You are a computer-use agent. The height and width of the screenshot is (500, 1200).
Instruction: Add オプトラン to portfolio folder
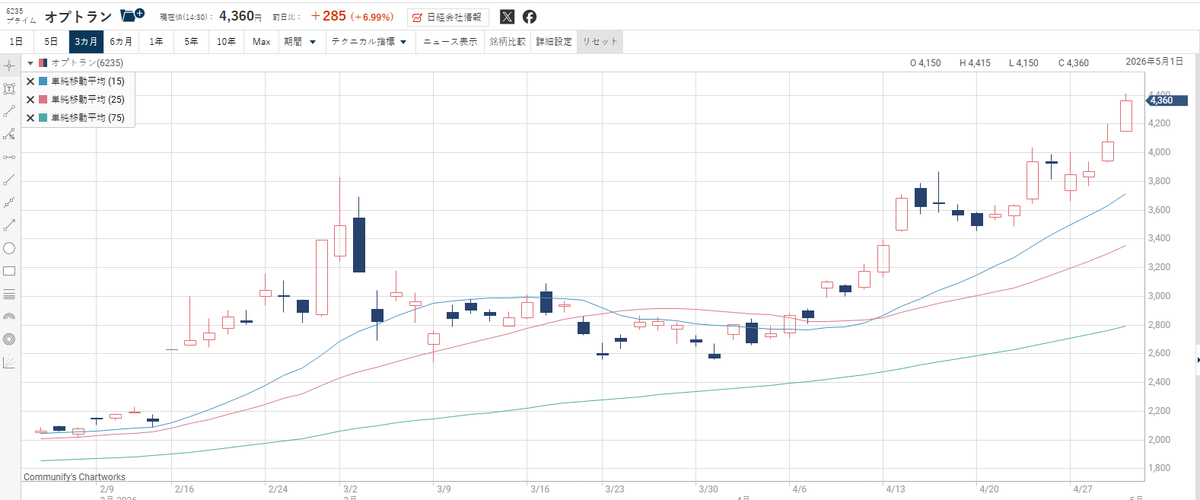click(131, 16)
